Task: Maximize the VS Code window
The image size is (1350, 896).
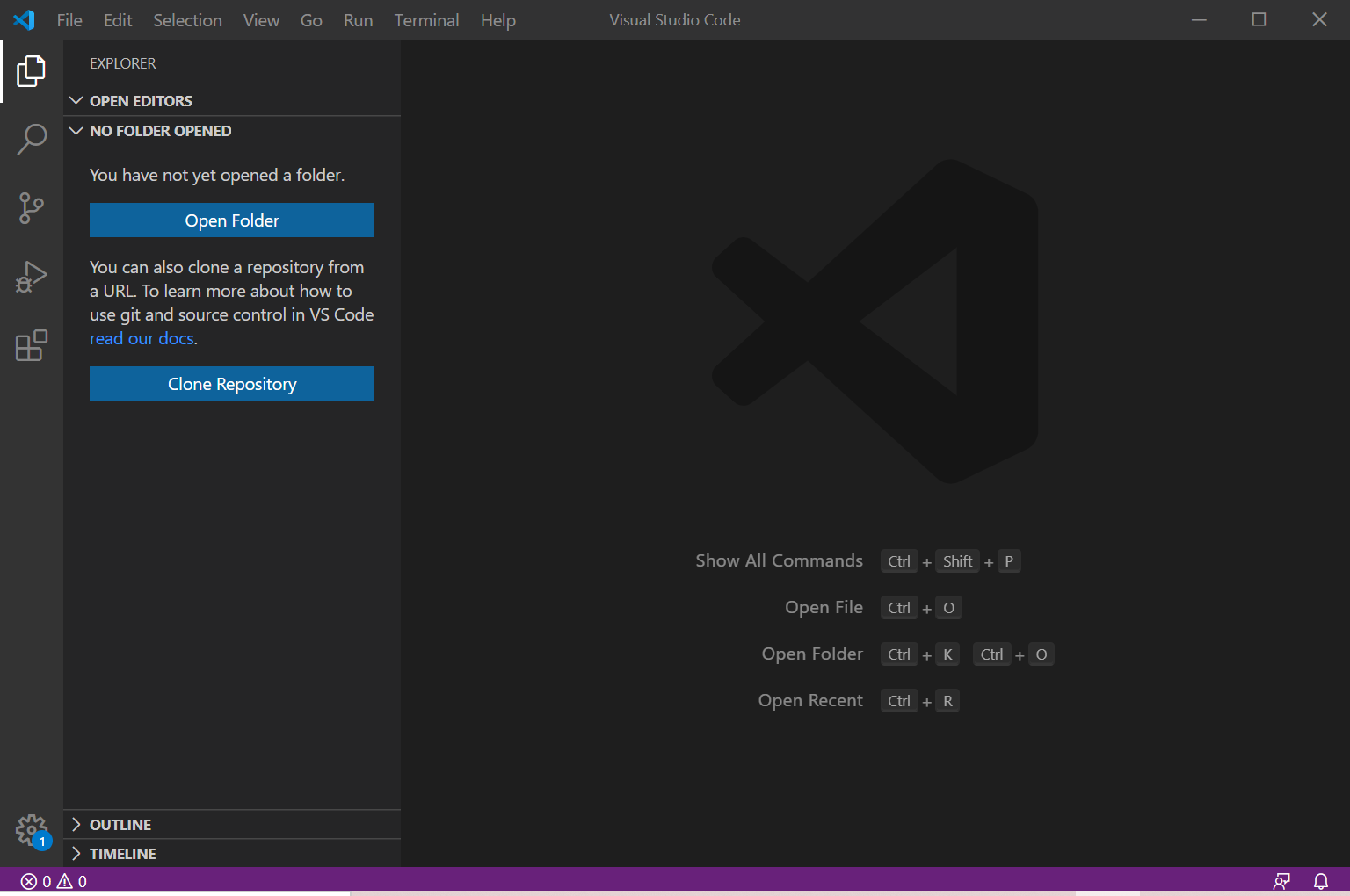Action: (x=1259, y=19)
